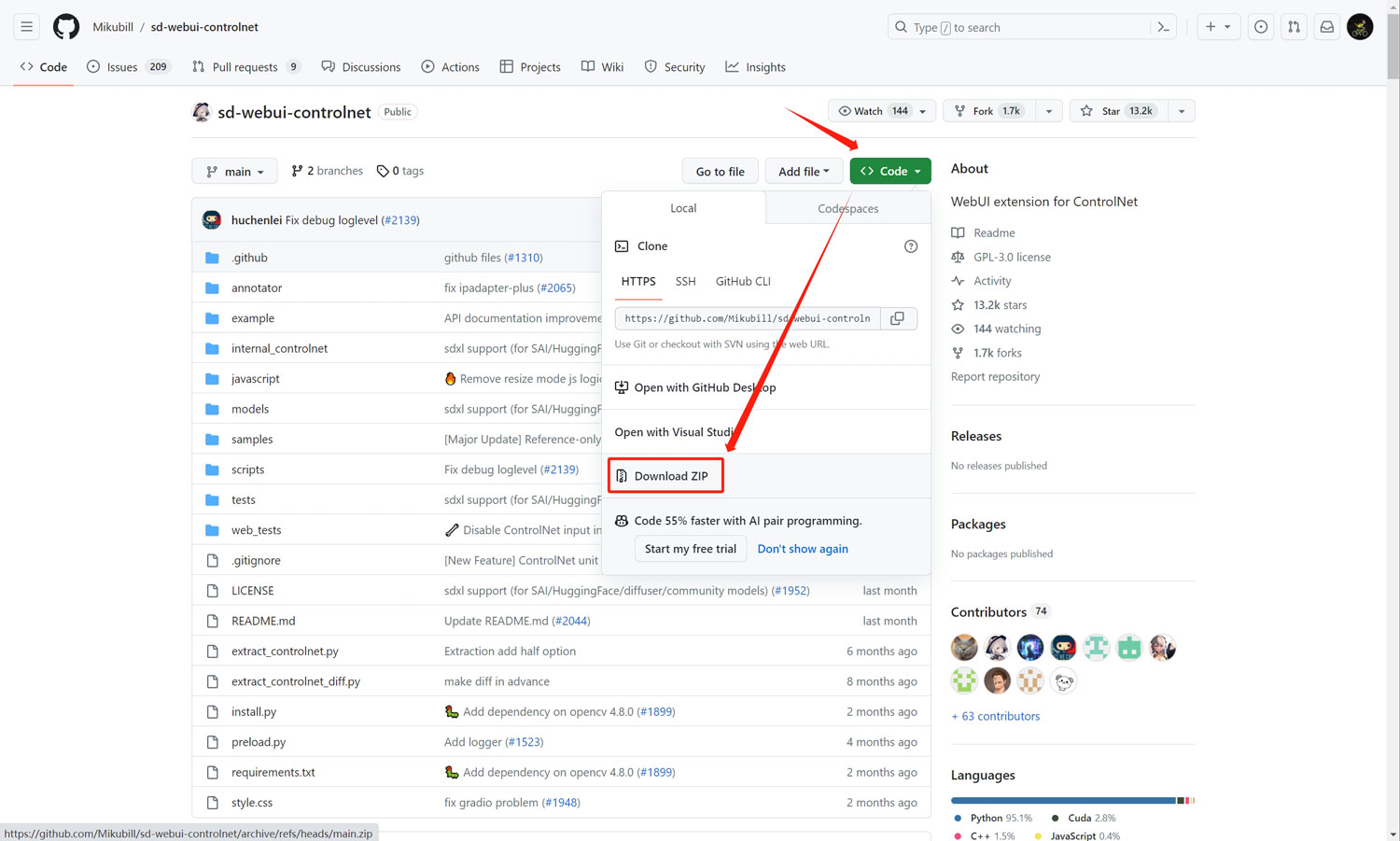Open the user profile avatar menu
This screenshot has height=841, width=1400.
(x=1360, y=27)
